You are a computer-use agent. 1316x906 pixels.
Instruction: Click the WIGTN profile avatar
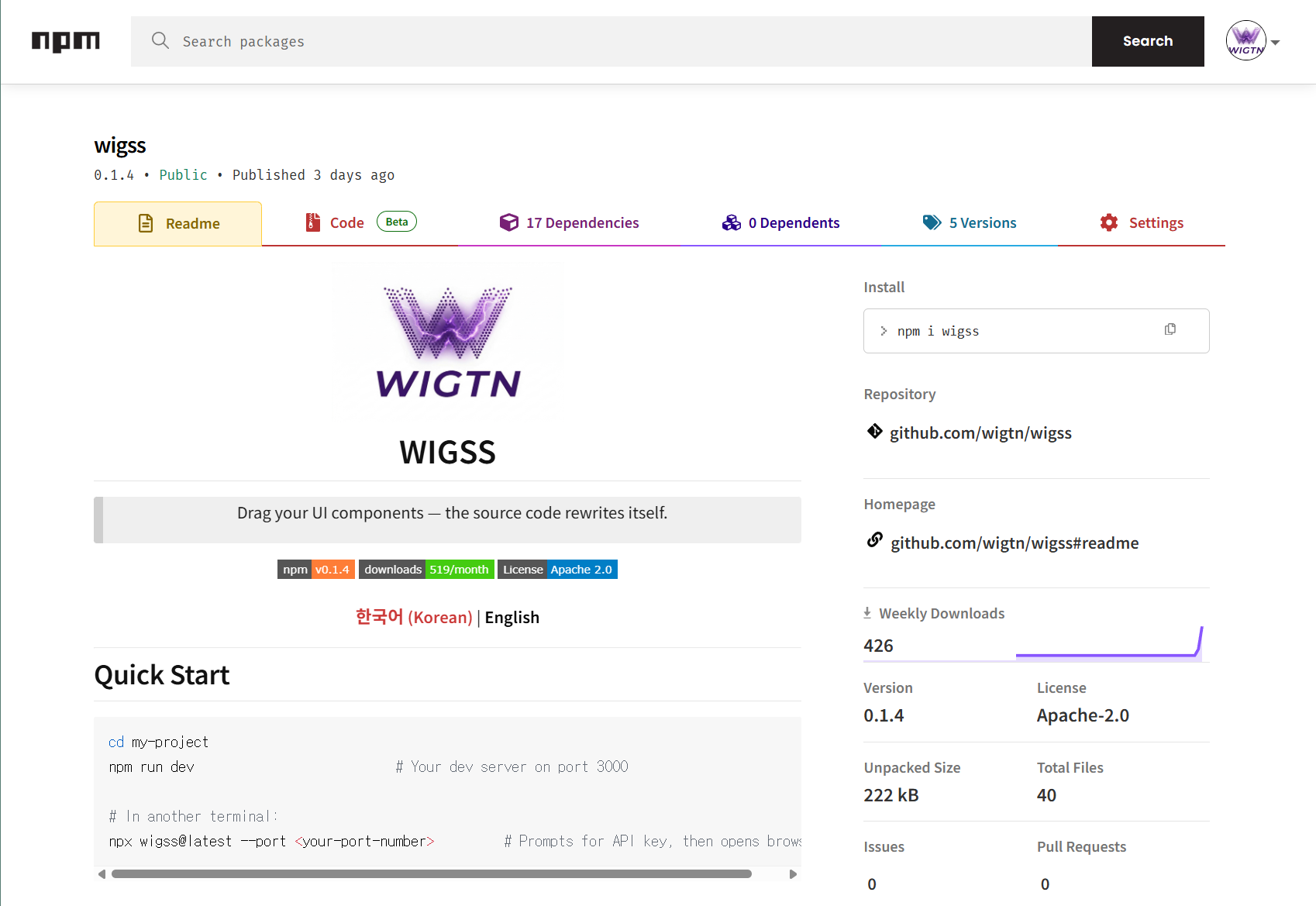(x=1245, y=40)
